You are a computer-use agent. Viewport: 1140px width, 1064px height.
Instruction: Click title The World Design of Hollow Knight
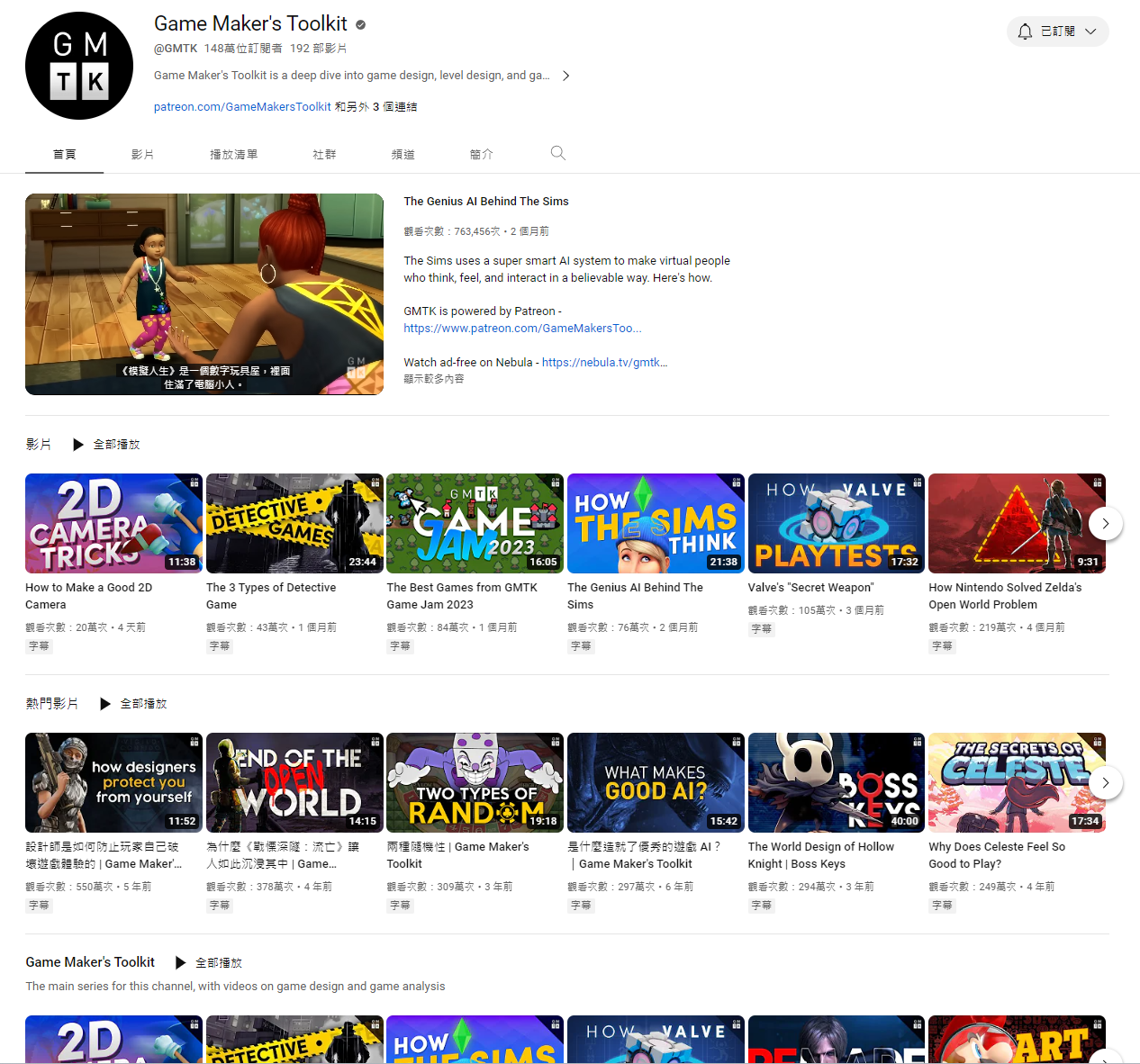pos(821,855)
